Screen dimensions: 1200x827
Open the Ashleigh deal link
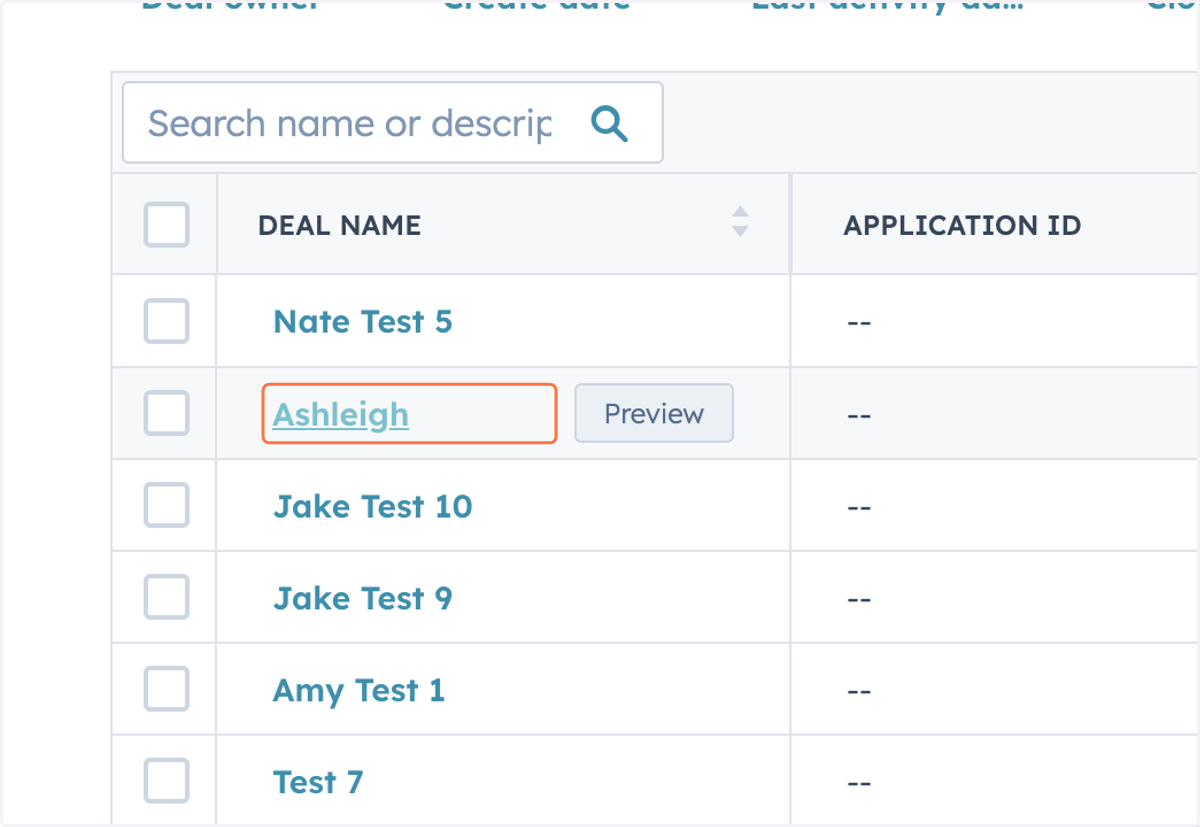340,414
